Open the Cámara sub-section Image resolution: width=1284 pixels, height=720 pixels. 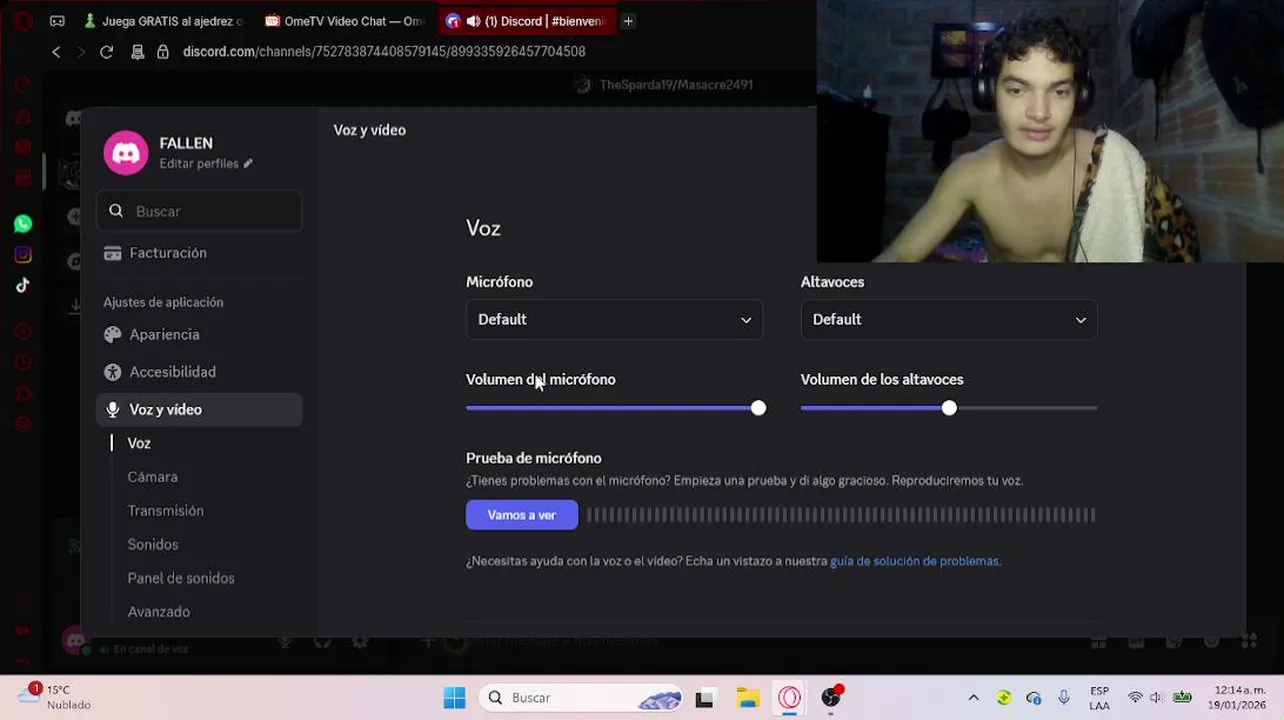[153, 477]
